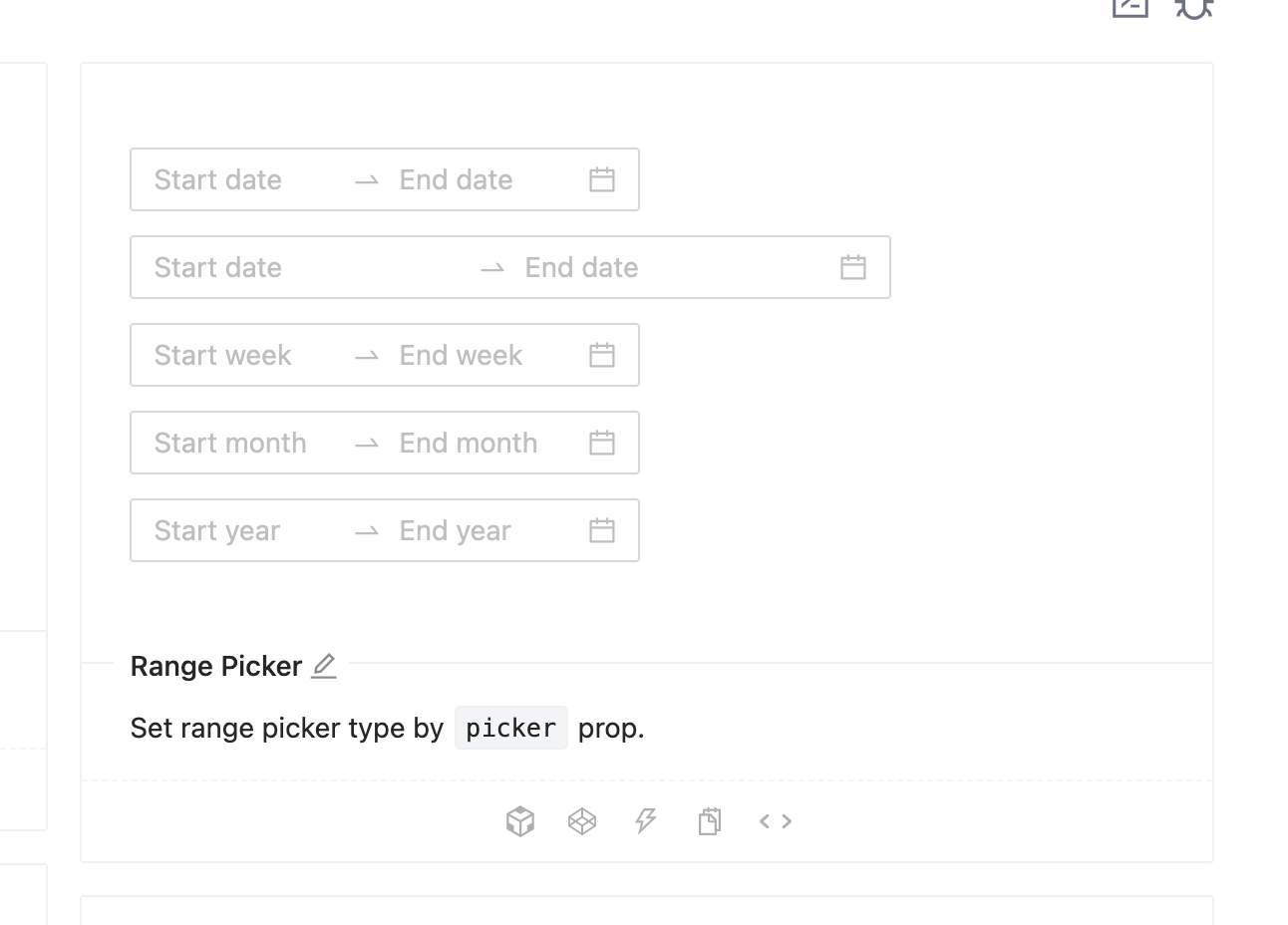This screenshot has height=925, width=1288.
Task: Open demo in StackBlitz
Action: tap(646, 820)
